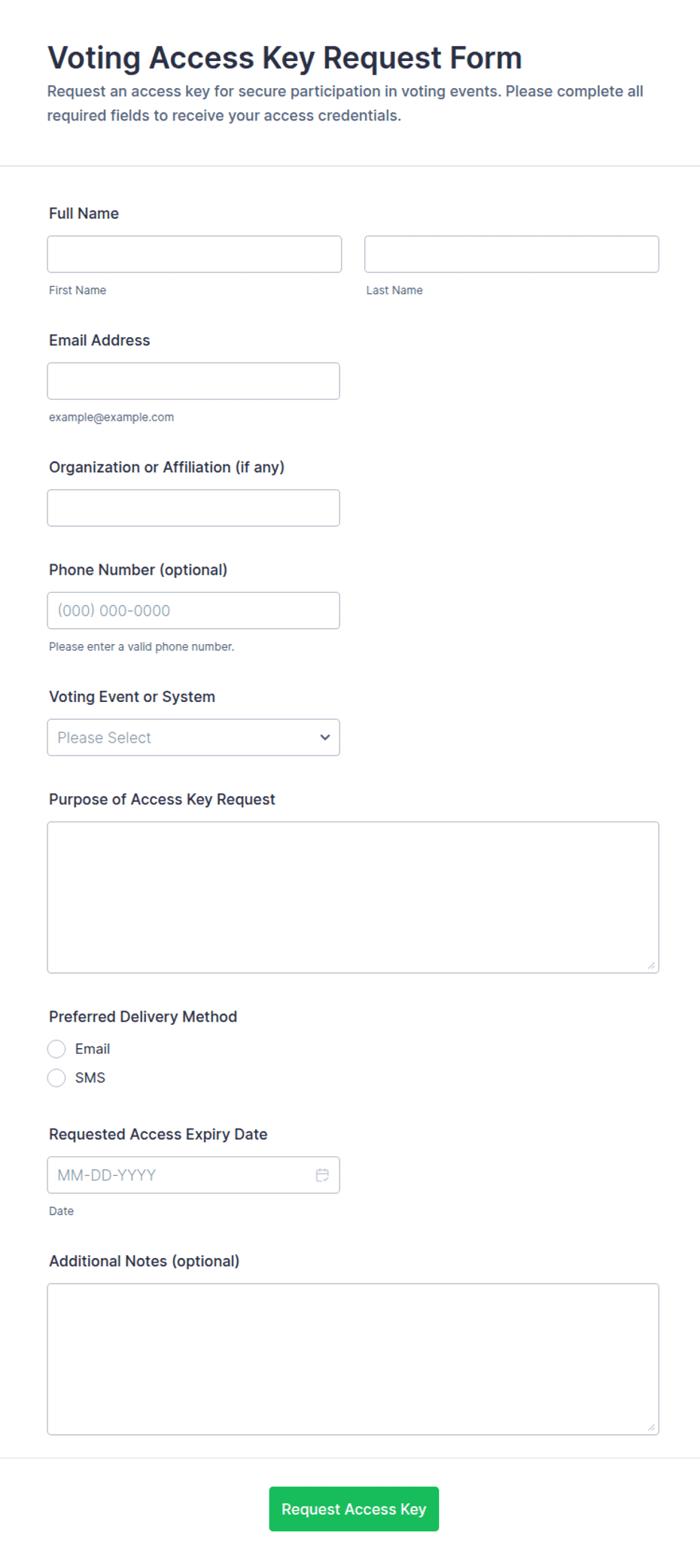Click the SMS radio label text
Viewport: 700px width, 1568px height.
90,1078
